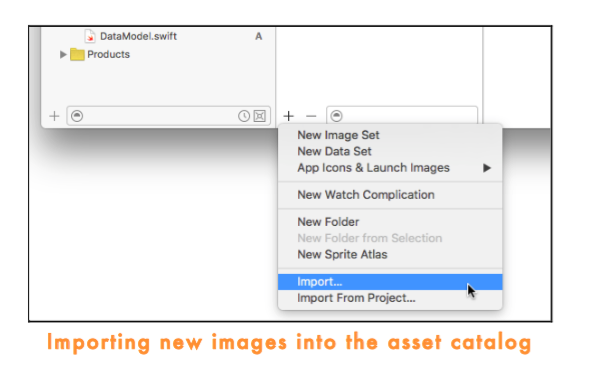Open filter options icon in navigator filter field
Screen dimensions: 593x370
coord(77,116)
